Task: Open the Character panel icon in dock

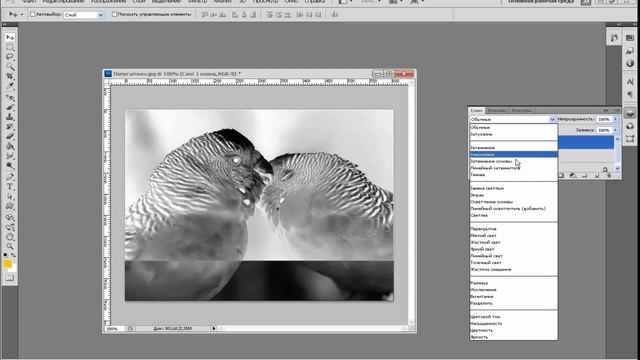Action: (x=630, y=82)
